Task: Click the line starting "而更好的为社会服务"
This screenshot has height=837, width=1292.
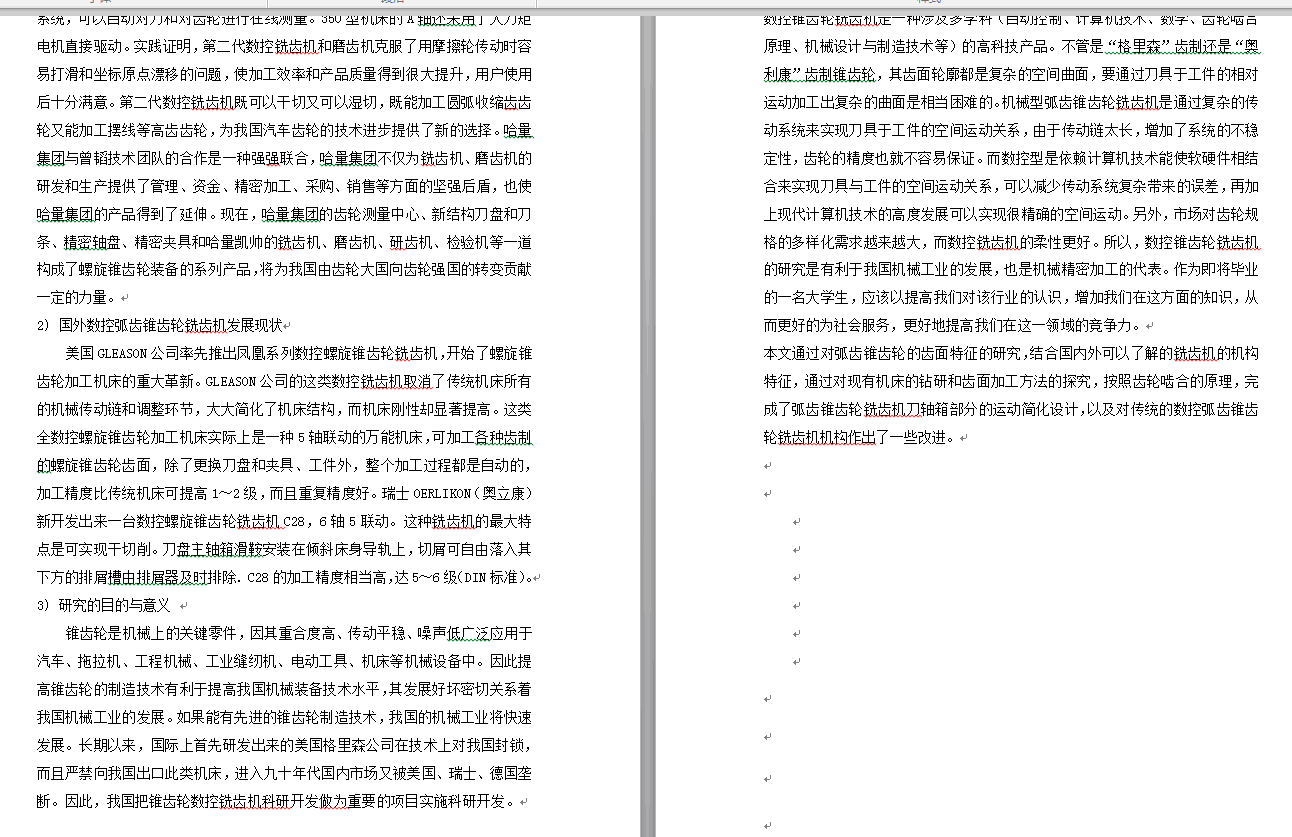Action: 954,325
